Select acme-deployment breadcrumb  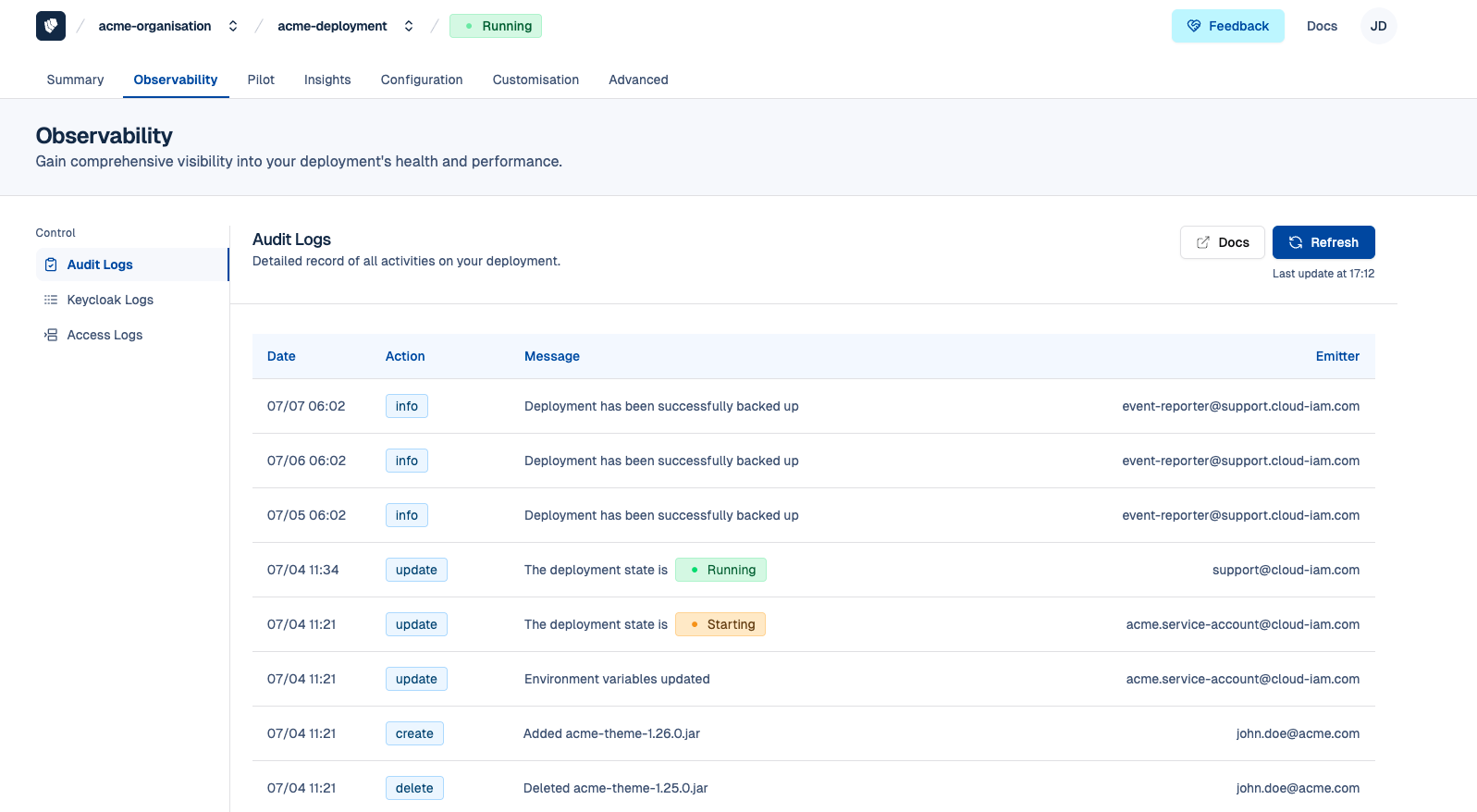pyautogui.click(x=332, y=26)
